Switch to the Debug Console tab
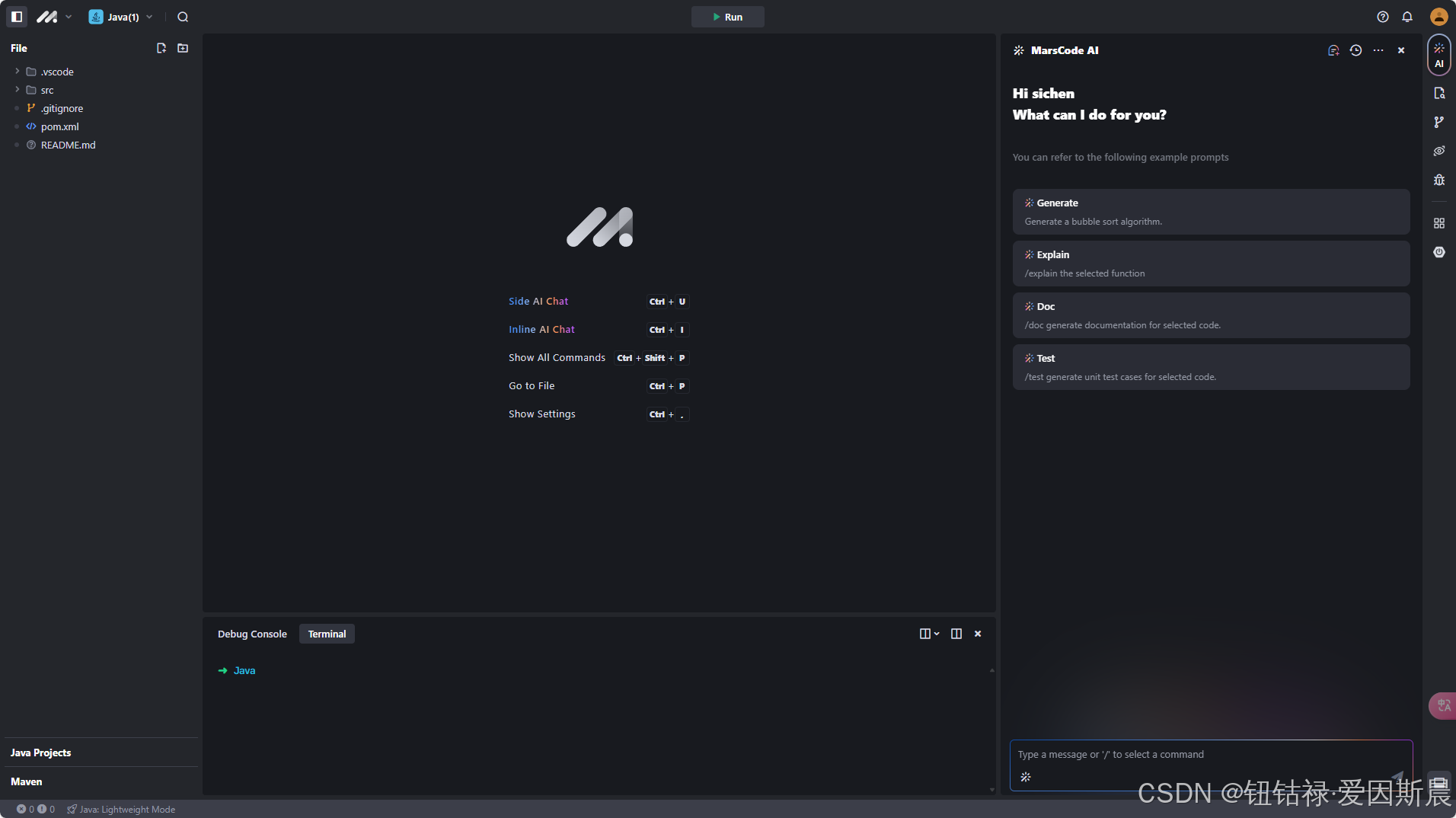Image resolution: width=1456 pixels, height=818 pixels. pyautogui.click(x=252, y=634)
